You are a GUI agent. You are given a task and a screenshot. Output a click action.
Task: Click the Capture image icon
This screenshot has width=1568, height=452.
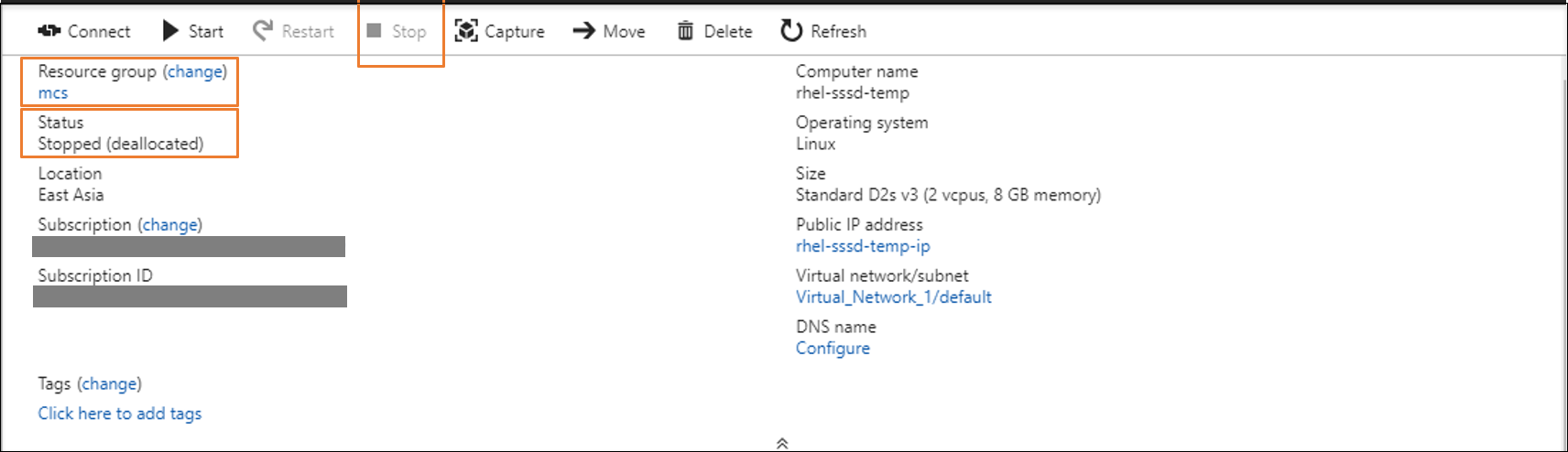point(466,31)
